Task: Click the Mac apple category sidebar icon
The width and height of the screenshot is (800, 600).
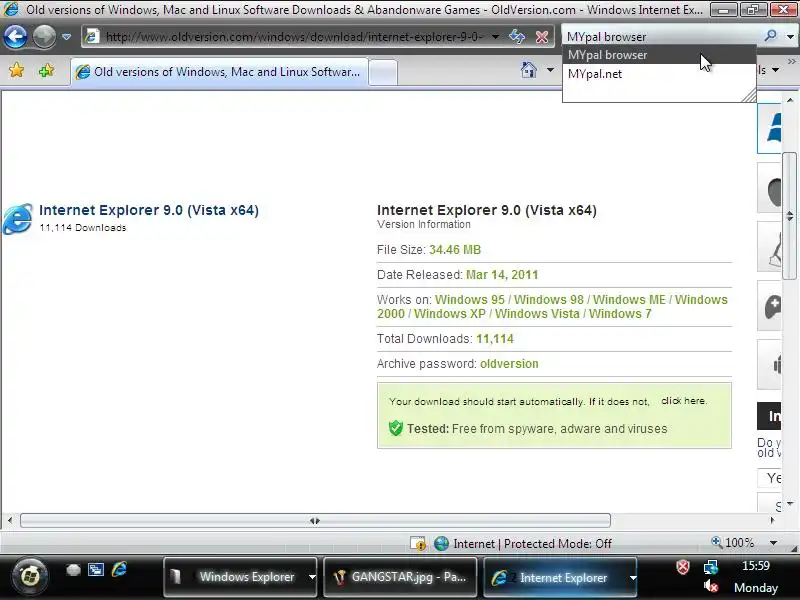Action: pyautogui.click(x=771, y=189)
